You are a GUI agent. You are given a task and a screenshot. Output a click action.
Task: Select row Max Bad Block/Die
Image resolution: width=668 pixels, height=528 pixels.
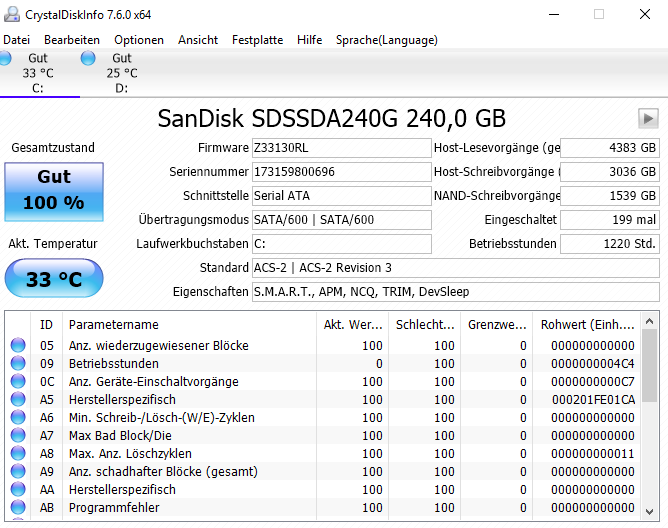pyautogui.click(x=322, y=435)
